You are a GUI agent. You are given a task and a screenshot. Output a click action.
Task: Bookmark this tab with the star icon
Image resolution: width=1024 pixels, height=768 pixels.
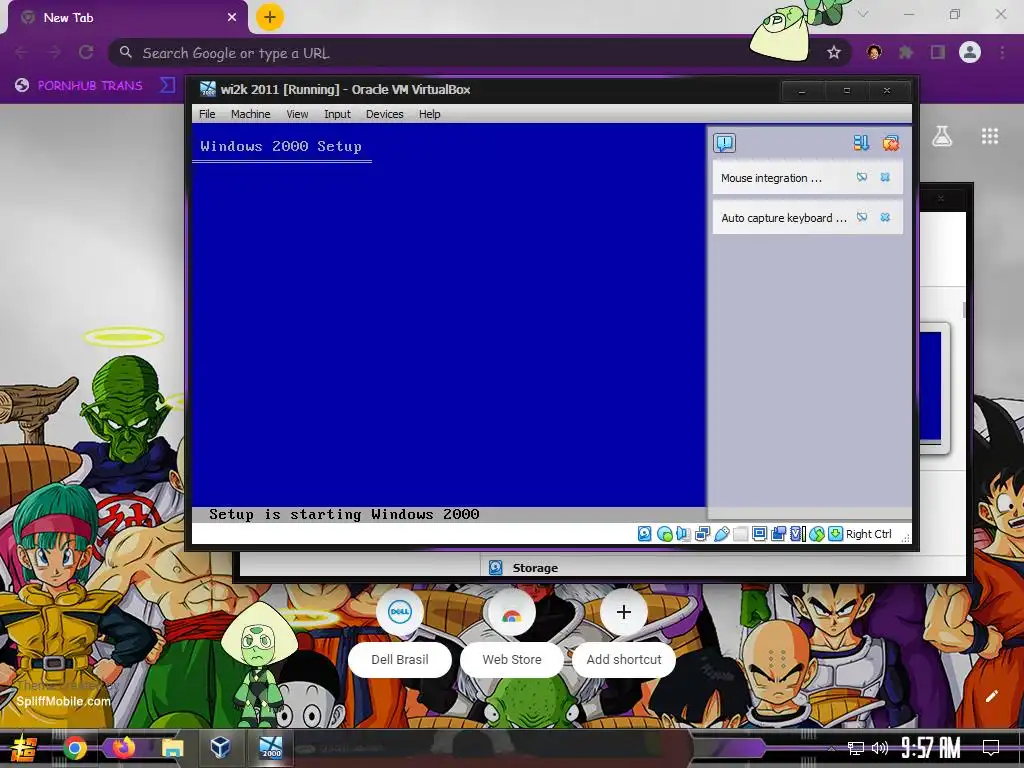833,52
